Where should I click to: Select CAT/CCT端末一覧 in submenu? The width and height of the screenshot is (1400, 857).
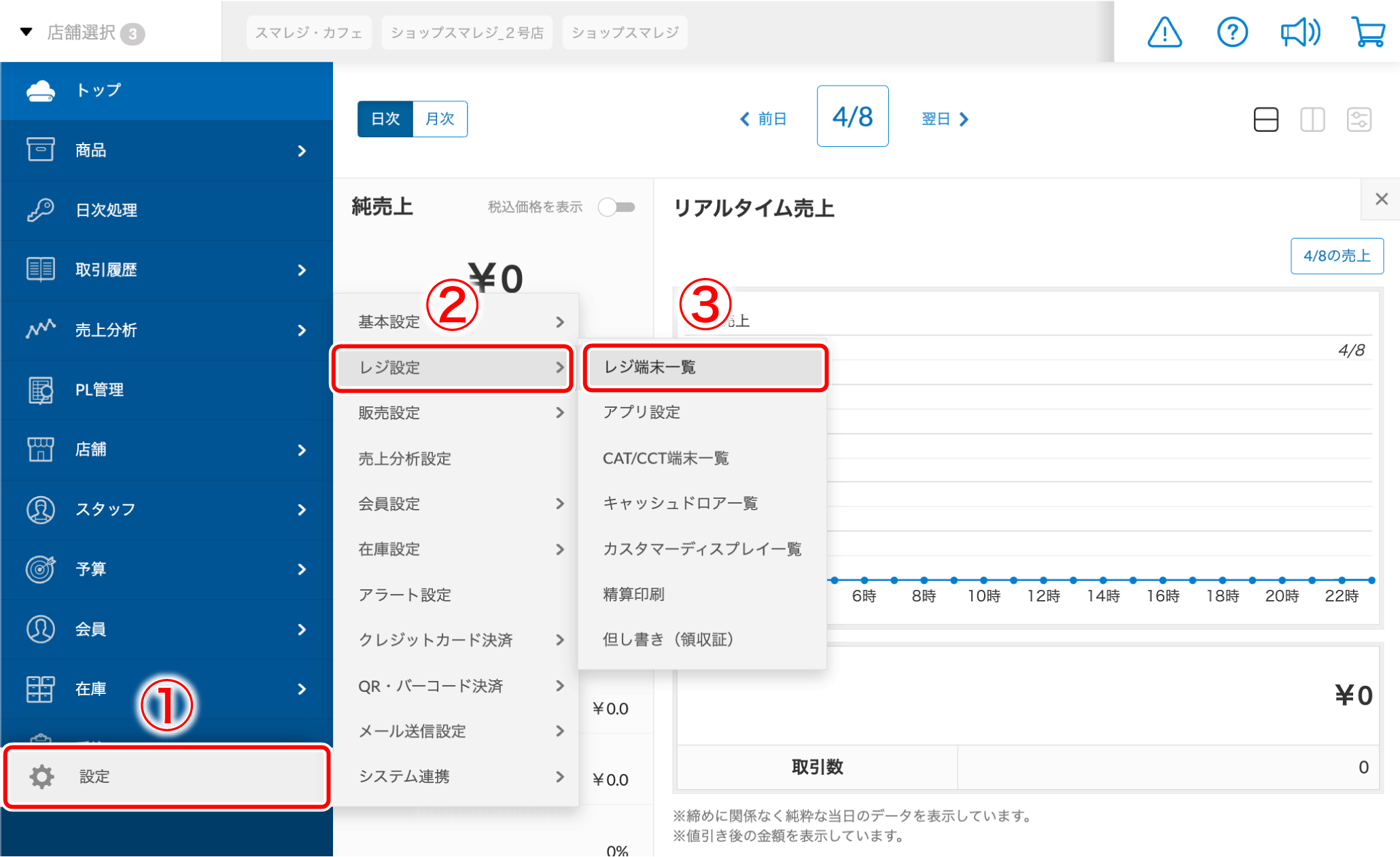pyautogui.click(x=703, y=458)
